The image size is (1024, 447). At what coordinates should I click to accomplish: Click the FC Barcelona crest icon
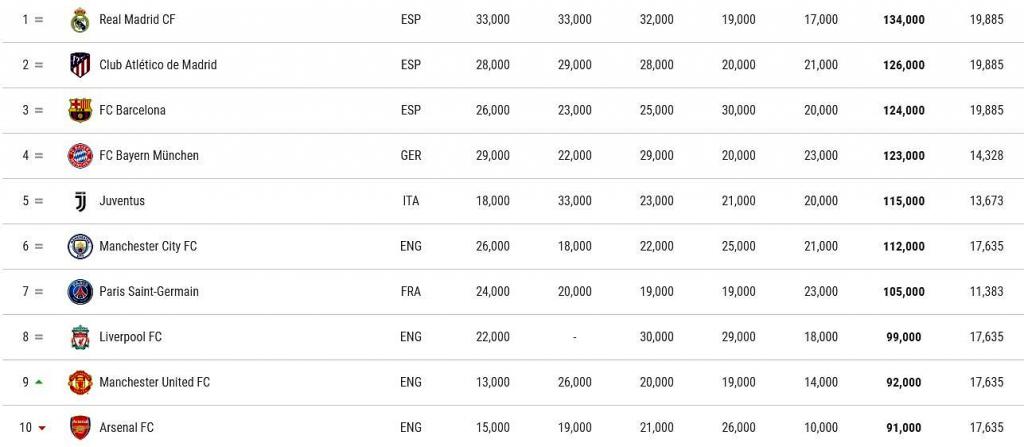click(x=80, y=110)
